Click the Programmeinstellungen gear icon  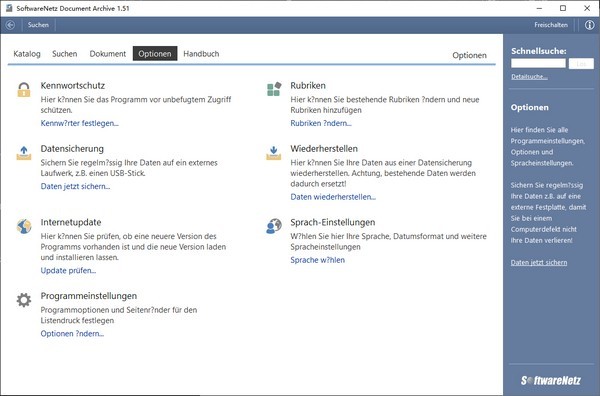[x=24, y=300]
